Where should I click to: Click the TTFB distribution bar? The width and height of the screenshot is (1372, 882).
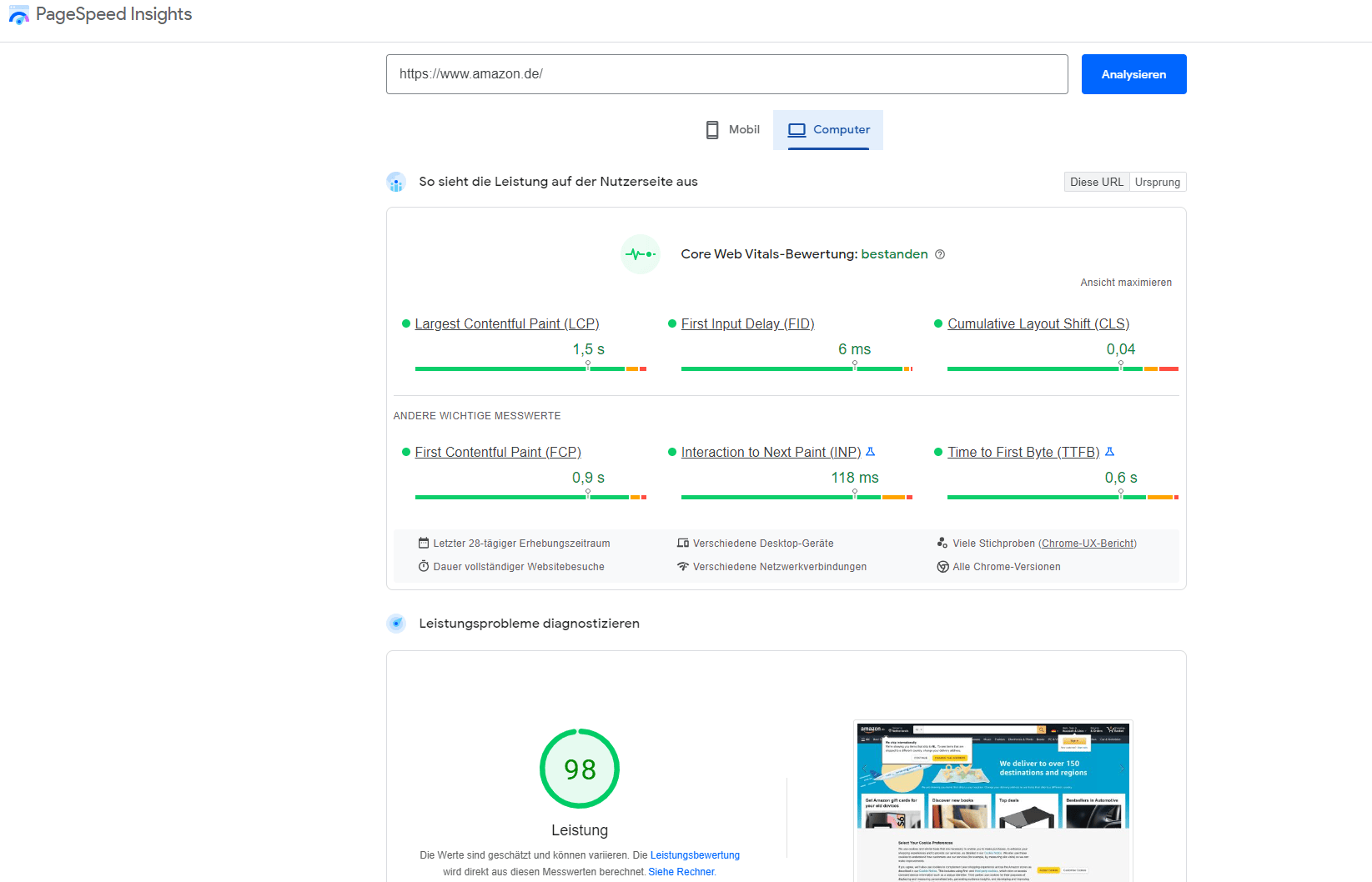click(x=1063, y=497)
